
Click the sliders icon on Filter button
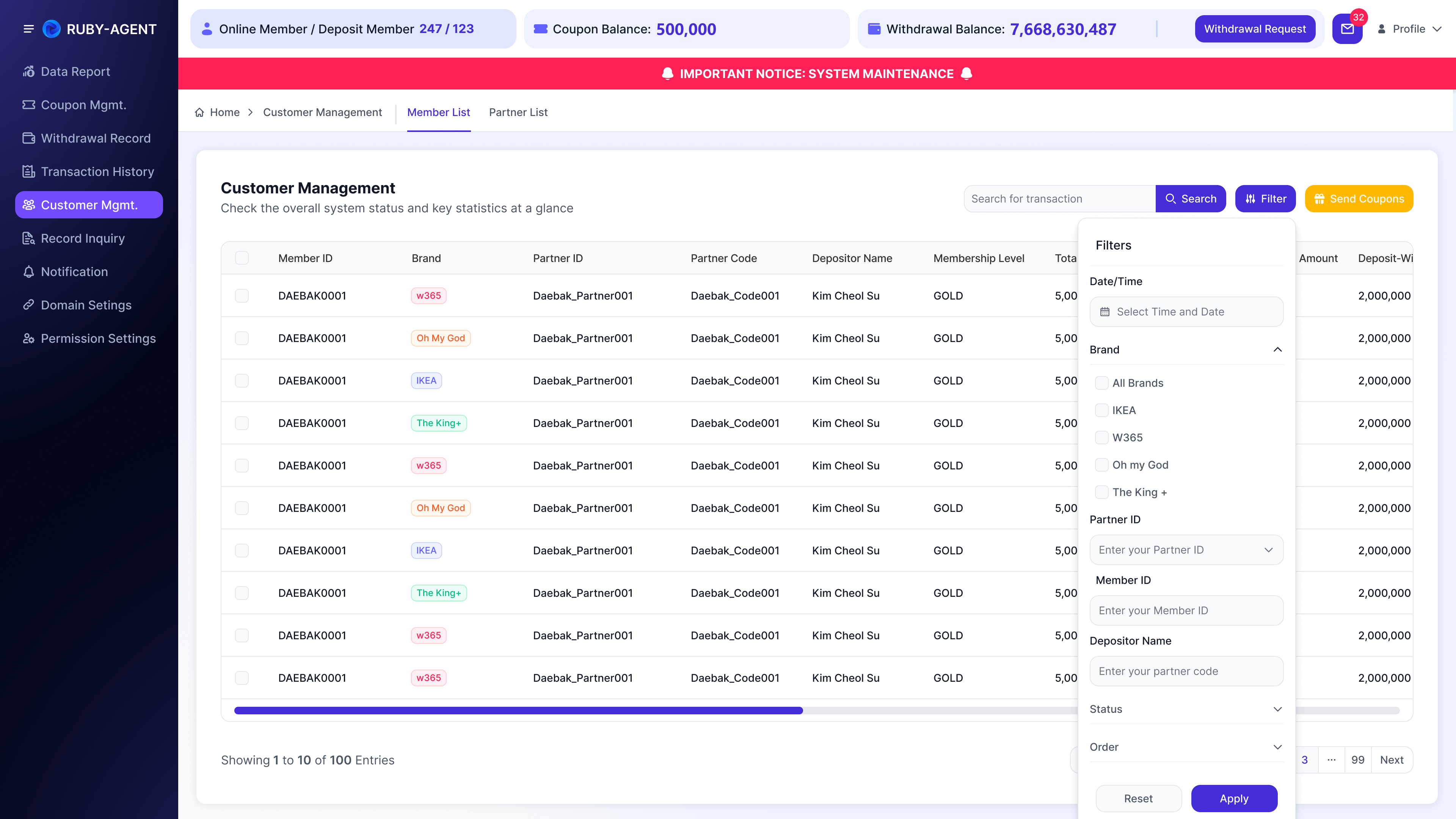1250,199
